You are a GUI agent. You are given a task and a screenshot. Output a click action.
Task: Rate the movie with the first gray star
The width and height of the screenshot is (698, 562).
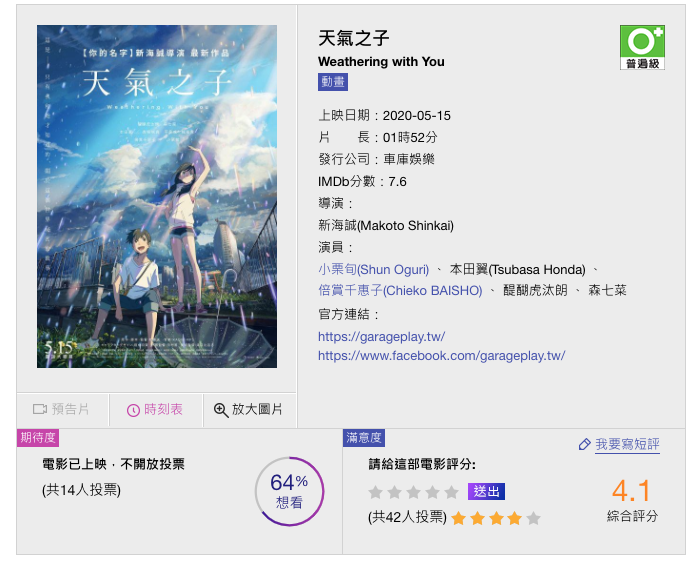click(x=376, y=492)
